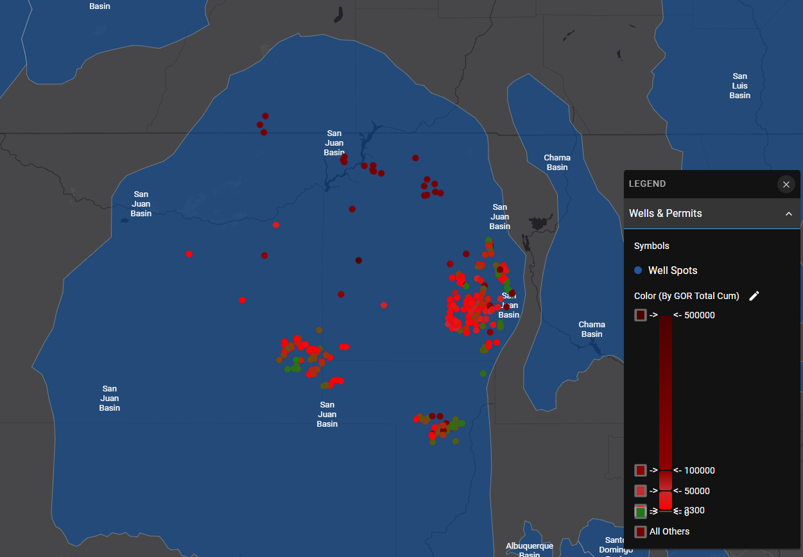
Task: Click the All Others legend label
Action: point(669,532)
